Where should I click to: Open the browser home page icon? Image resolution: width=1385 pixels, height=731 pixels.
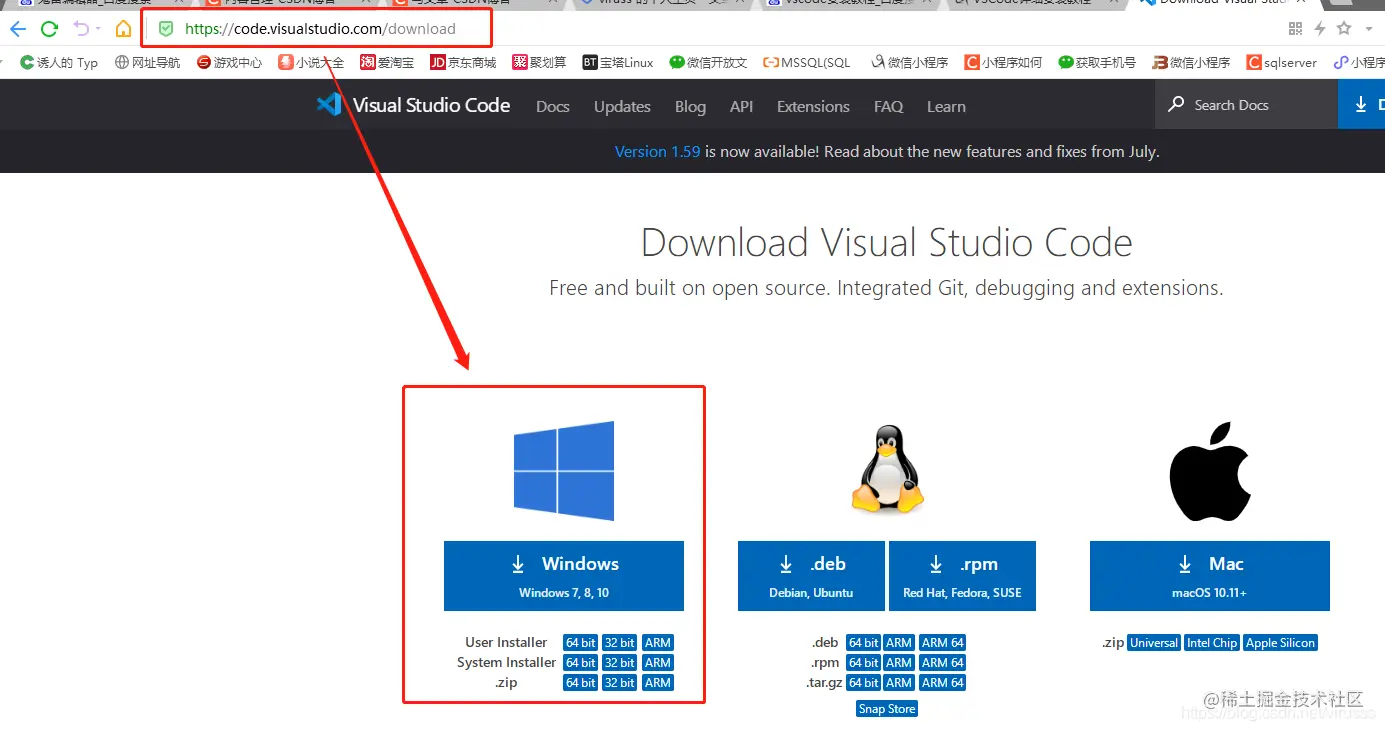(x=123, y=29)
